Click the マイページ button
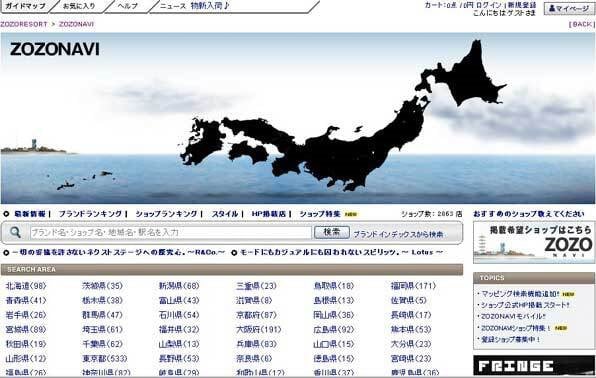Screen dimensions: 596x378 click(569, 8)
